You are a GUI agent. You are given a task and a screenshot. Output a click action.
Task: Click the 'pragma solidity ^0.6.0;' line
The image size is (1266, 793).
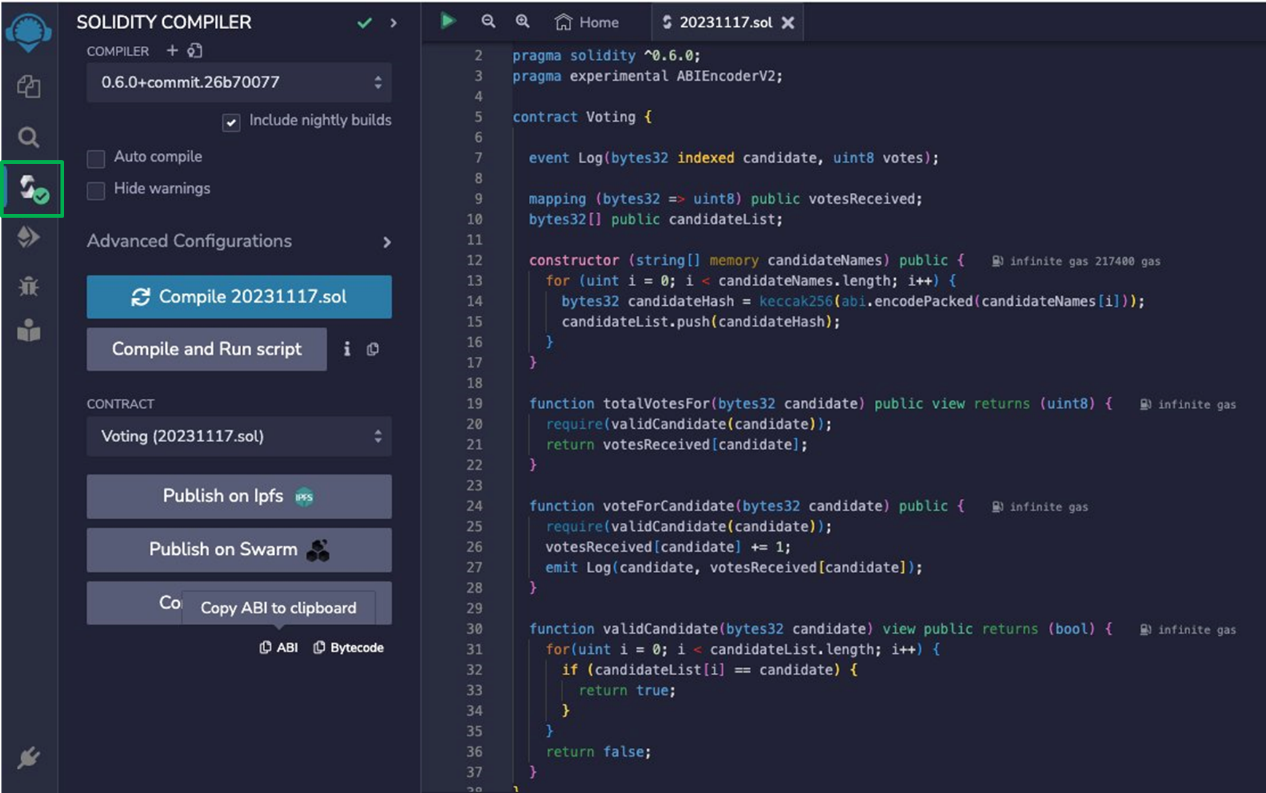click(607, 56)
